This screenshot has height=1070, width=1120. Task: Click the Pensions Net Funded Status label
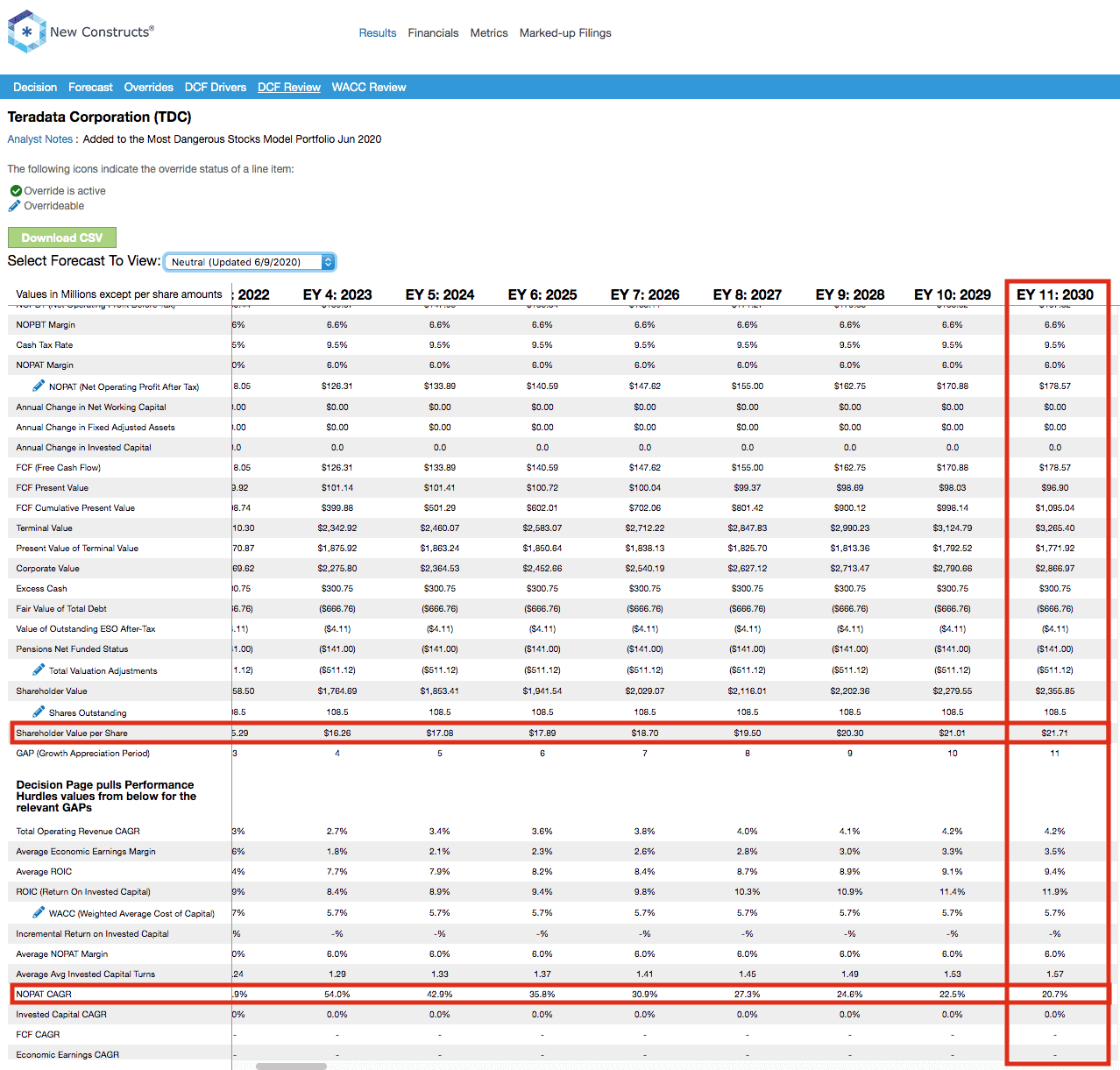[72, 648]
